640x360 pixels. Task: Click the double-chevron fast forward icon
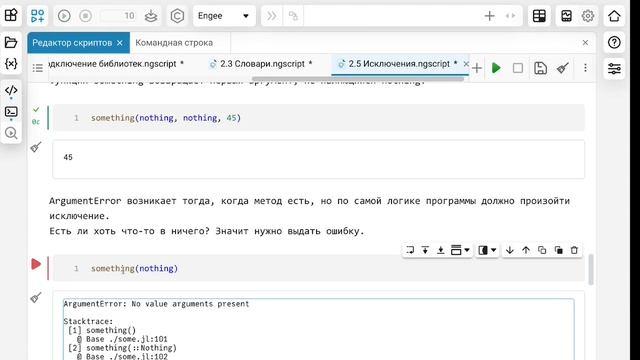point(271,16)
